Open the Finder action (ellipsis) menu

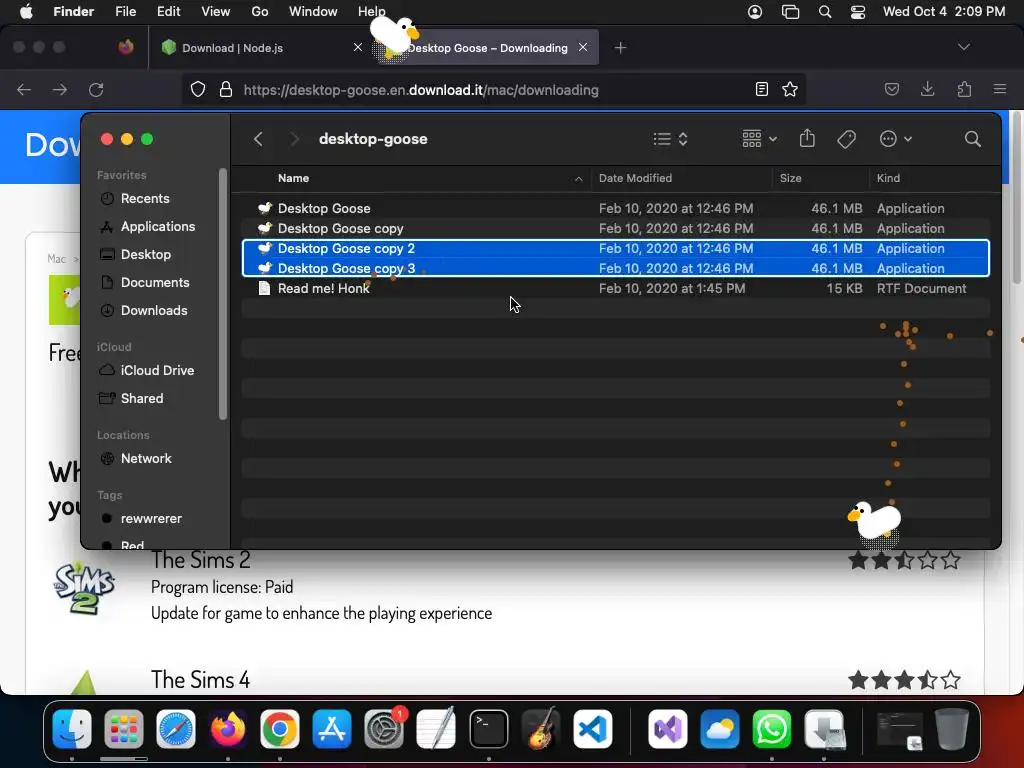(895, 139)
